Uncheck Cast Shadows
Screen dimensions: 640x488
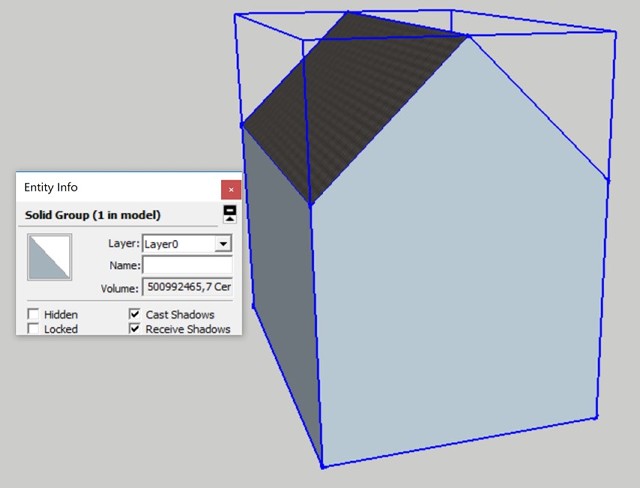pyautogui.click(x=134, y=314)
